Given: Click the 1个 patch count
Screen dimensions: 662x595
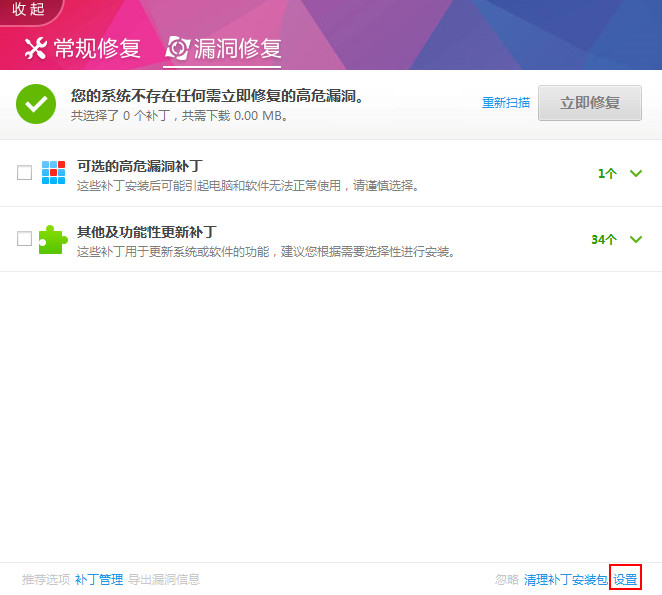Looking at the screenshot, I should pos(607,174).
